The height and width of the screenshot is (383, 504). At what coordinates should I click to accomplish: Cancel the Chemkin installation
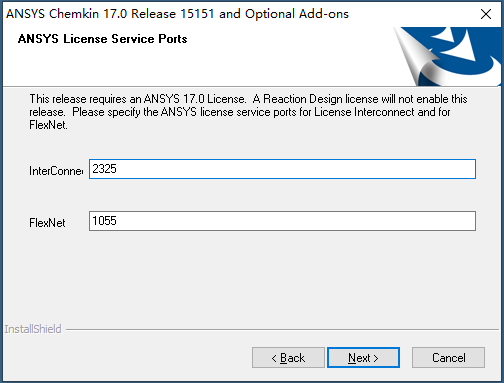coord(448,358)
